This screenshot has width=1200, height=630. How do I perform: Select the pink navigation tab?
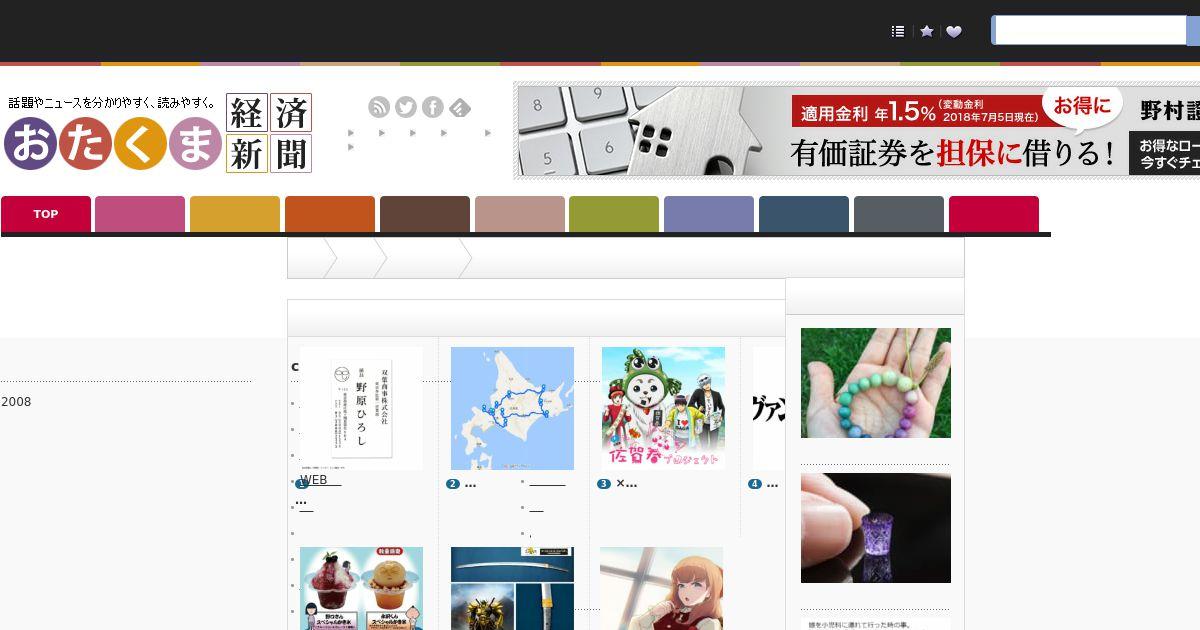[140, 214]
